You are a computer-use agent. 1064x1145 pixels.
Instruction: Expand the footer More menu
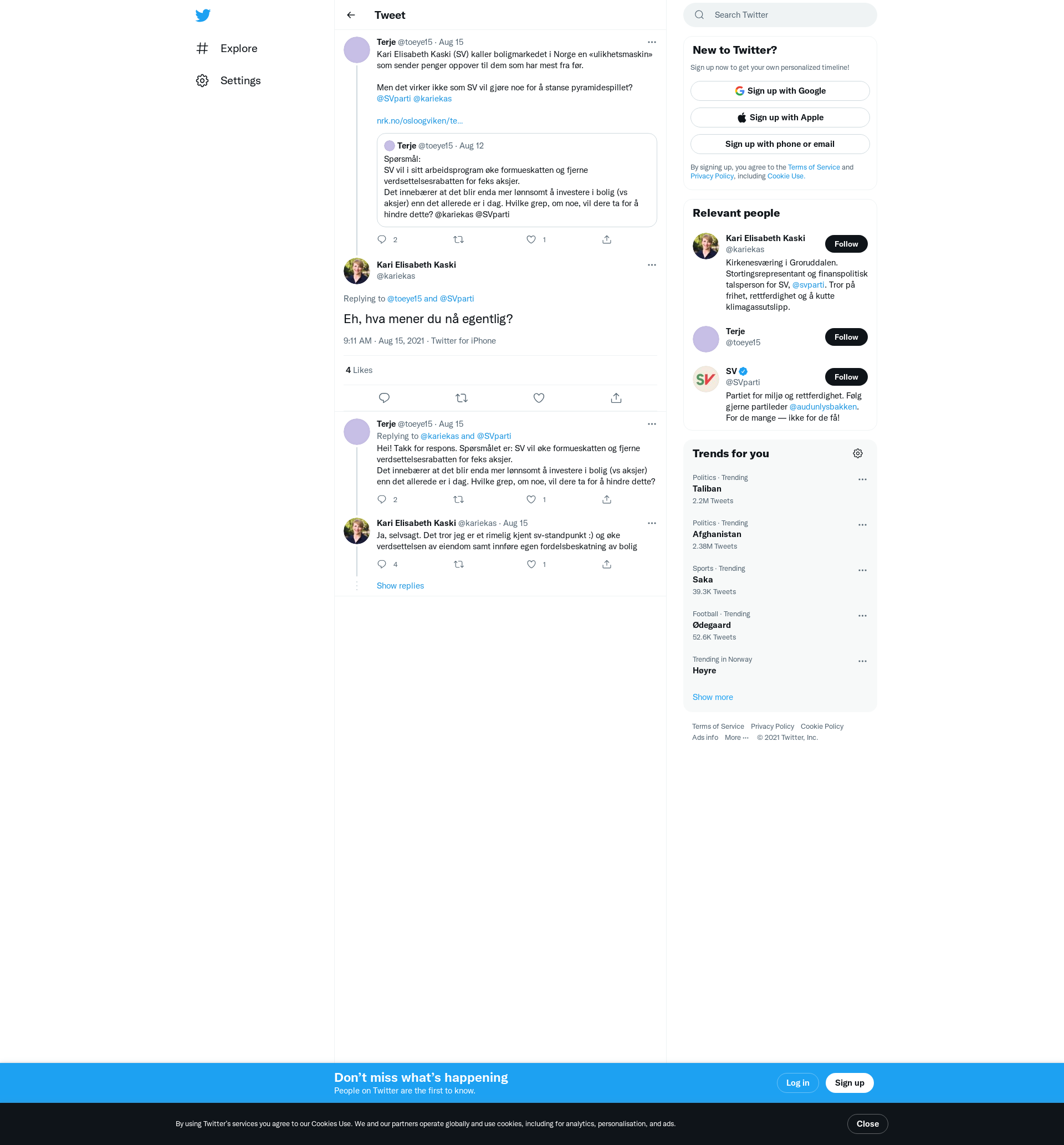pos(736,738)
